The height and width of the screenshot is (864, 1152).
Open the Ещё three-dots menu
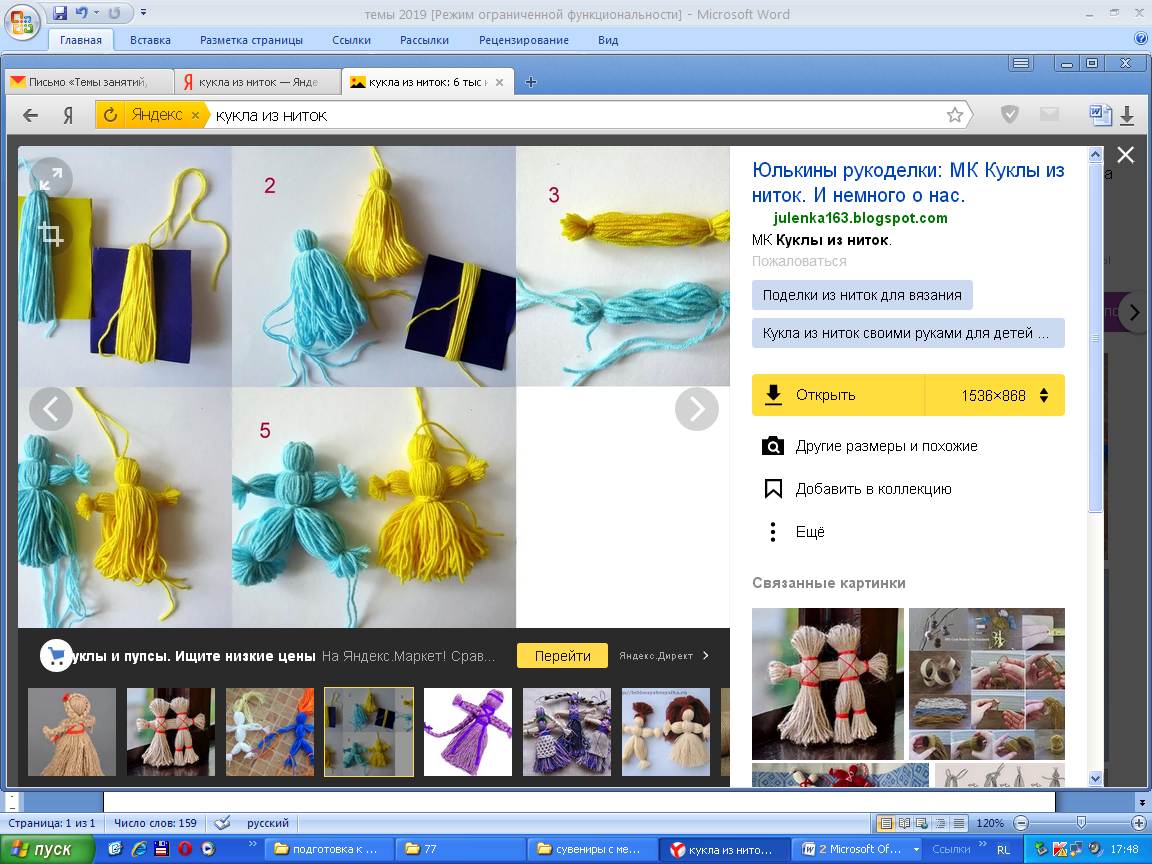[793, 532]
